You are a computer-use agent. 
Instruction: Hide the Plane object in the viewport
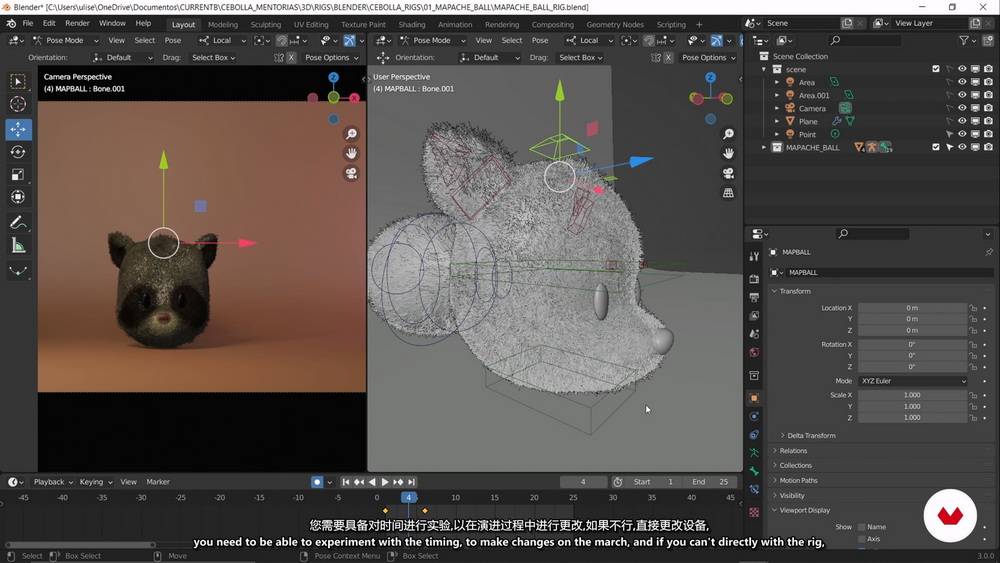(x=962, y=121)
